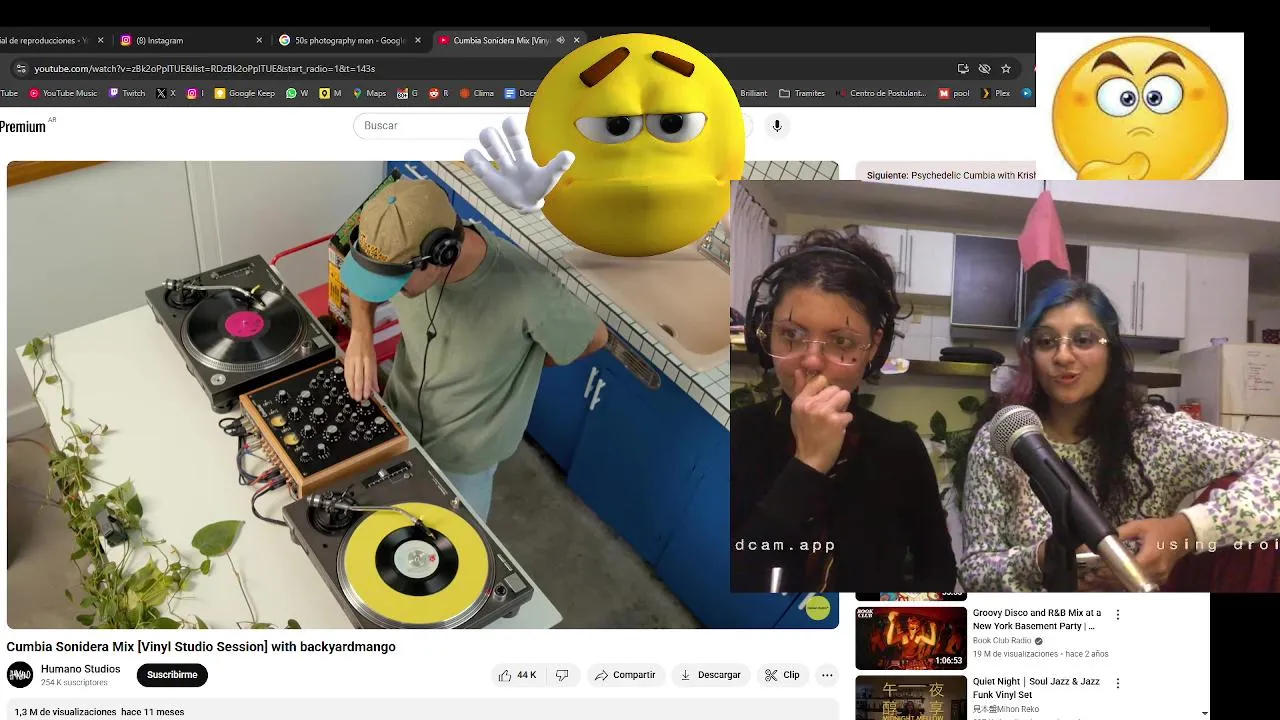
Task: Click Compartir share button
Action: pos(625,675)
